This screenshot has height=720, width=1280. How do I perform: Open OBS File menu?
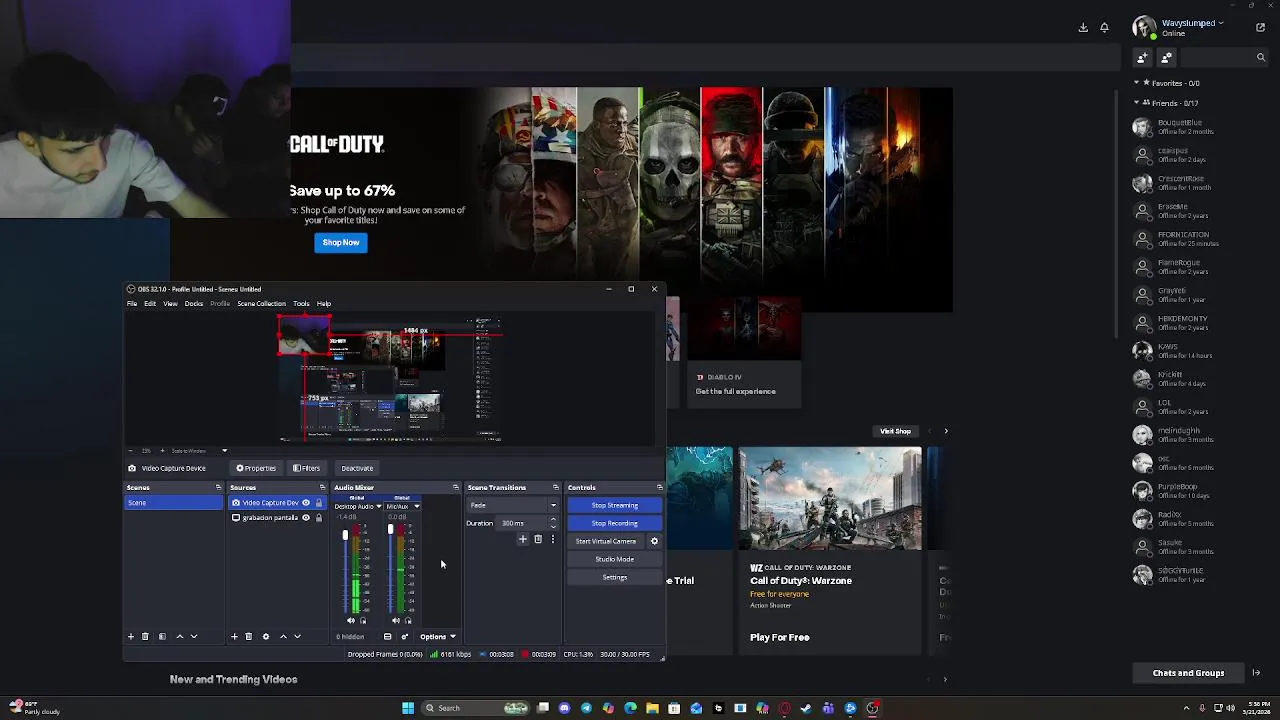[x=132, y=304]
